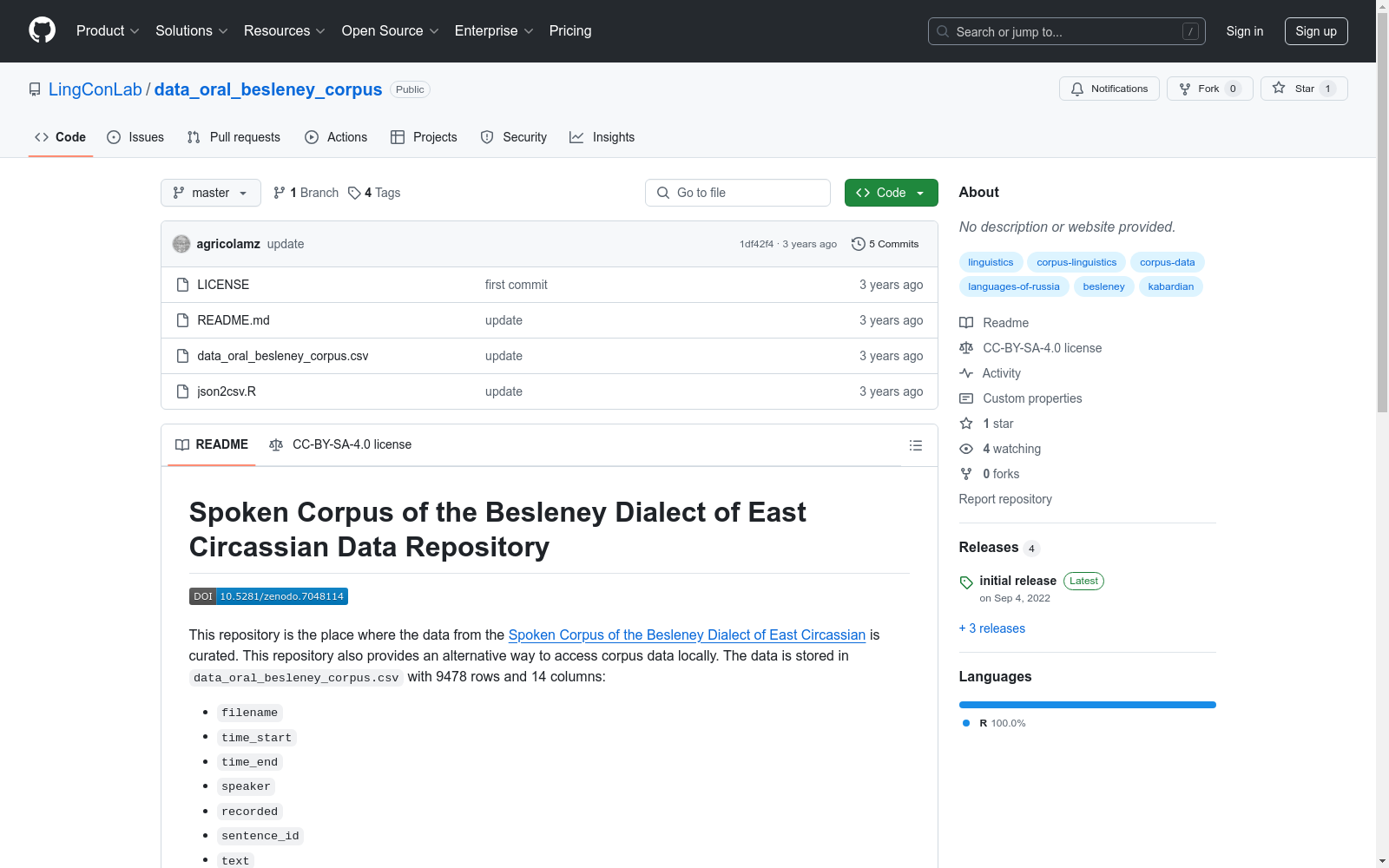1389x868 pixels.
Task: Expand the Open Source menu
Action: (391, 31)
